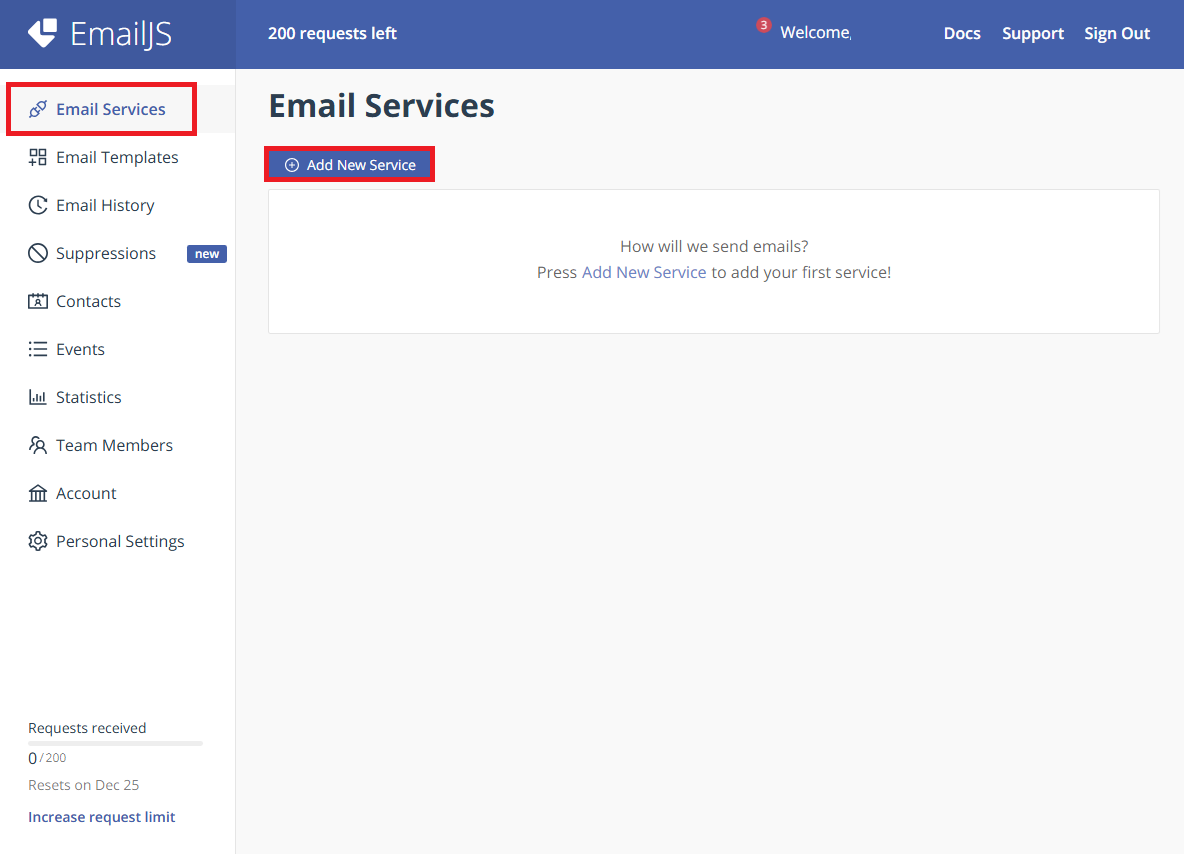The image size is (1184, 854).
Task: Navigate to Events page
Action: pyautogui.click(x=80, y=349)
